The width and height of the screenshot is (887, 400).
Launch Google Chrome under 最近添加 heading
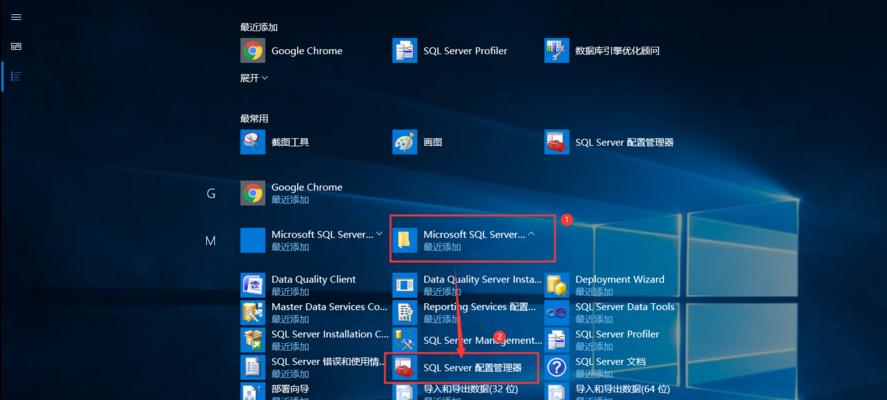click(291, 50)
